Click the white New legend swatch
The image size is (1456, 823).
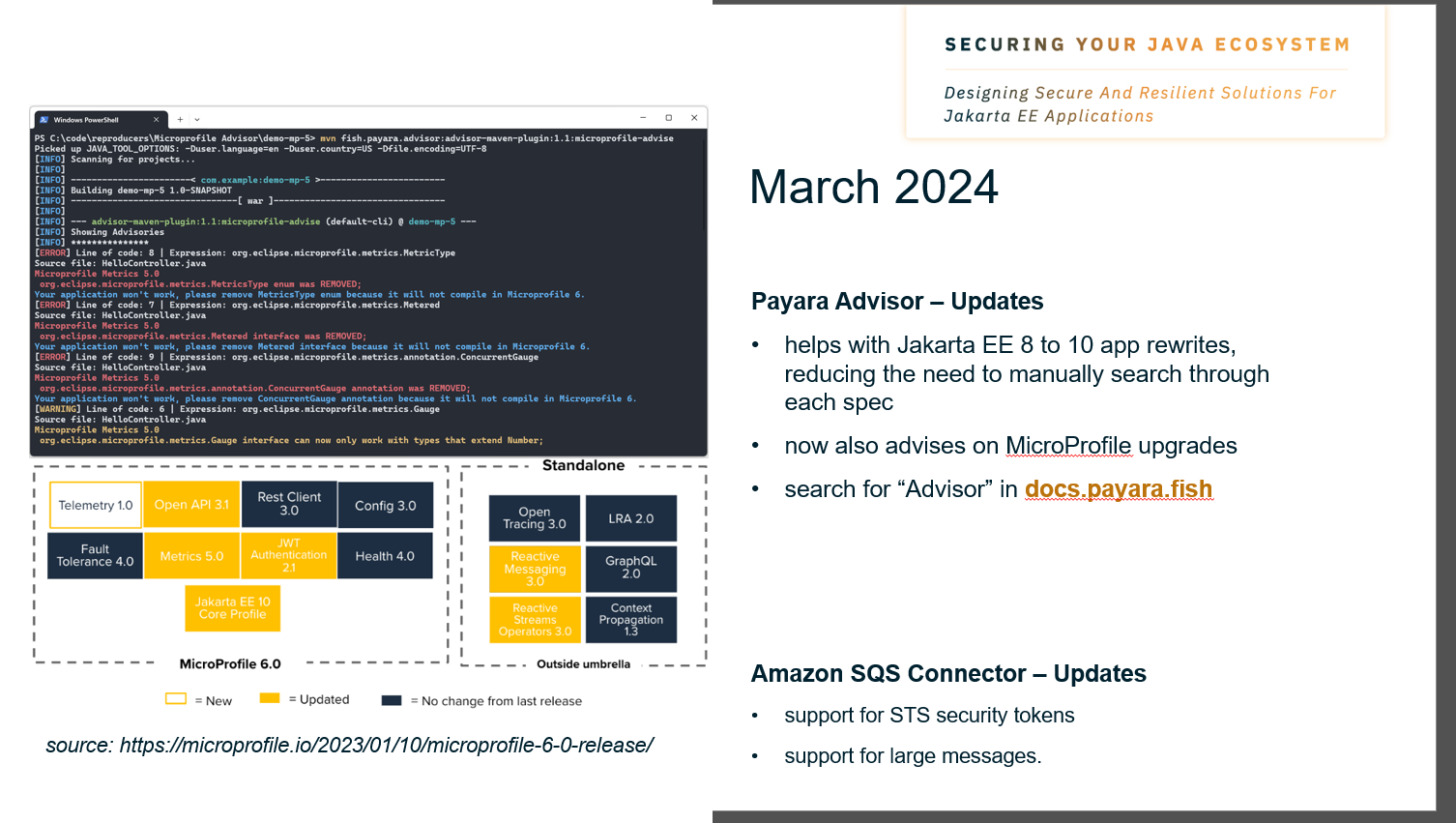[176, 699]
